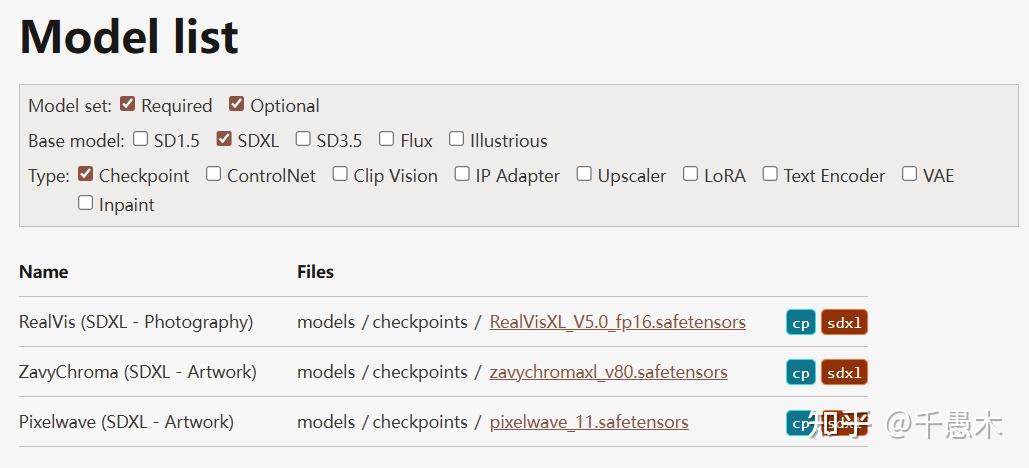
Task: Click the cp badge for zavychromaxl
Action: pyautogui.click(x=801, y=373)
